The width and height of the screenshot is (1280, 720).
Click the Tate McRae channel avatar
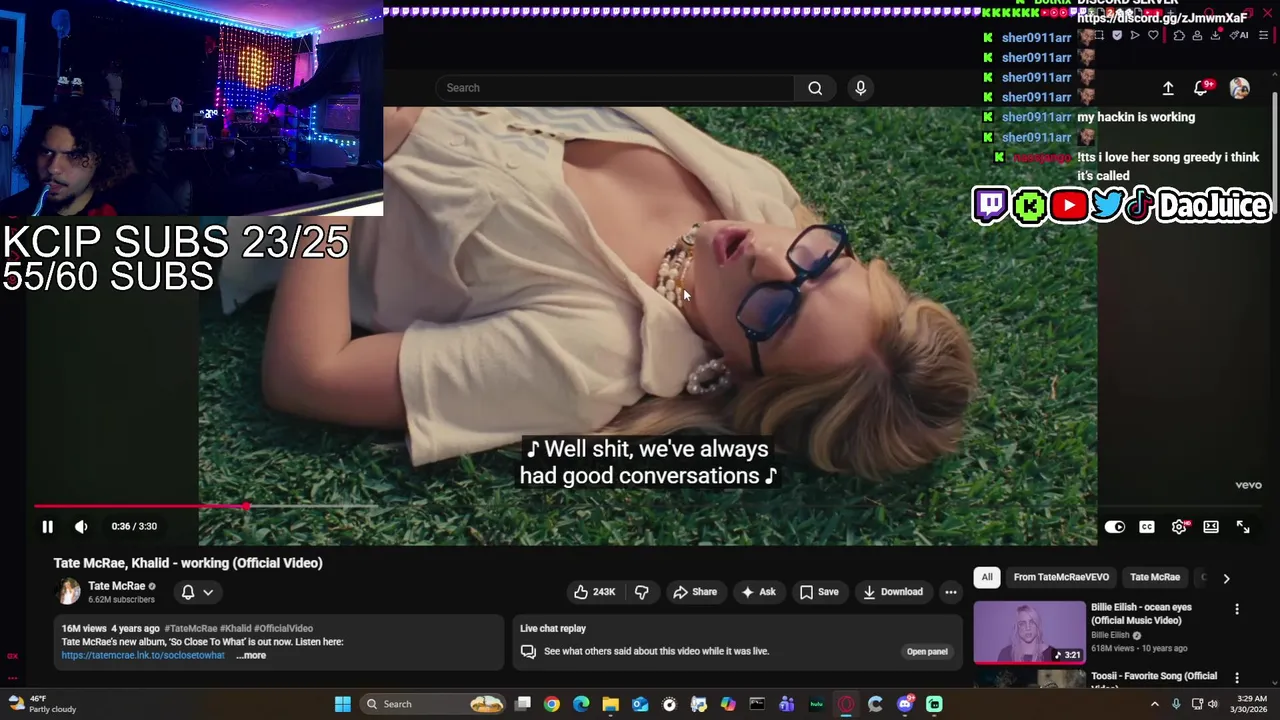pyautogui.click(x=69, y=592)
